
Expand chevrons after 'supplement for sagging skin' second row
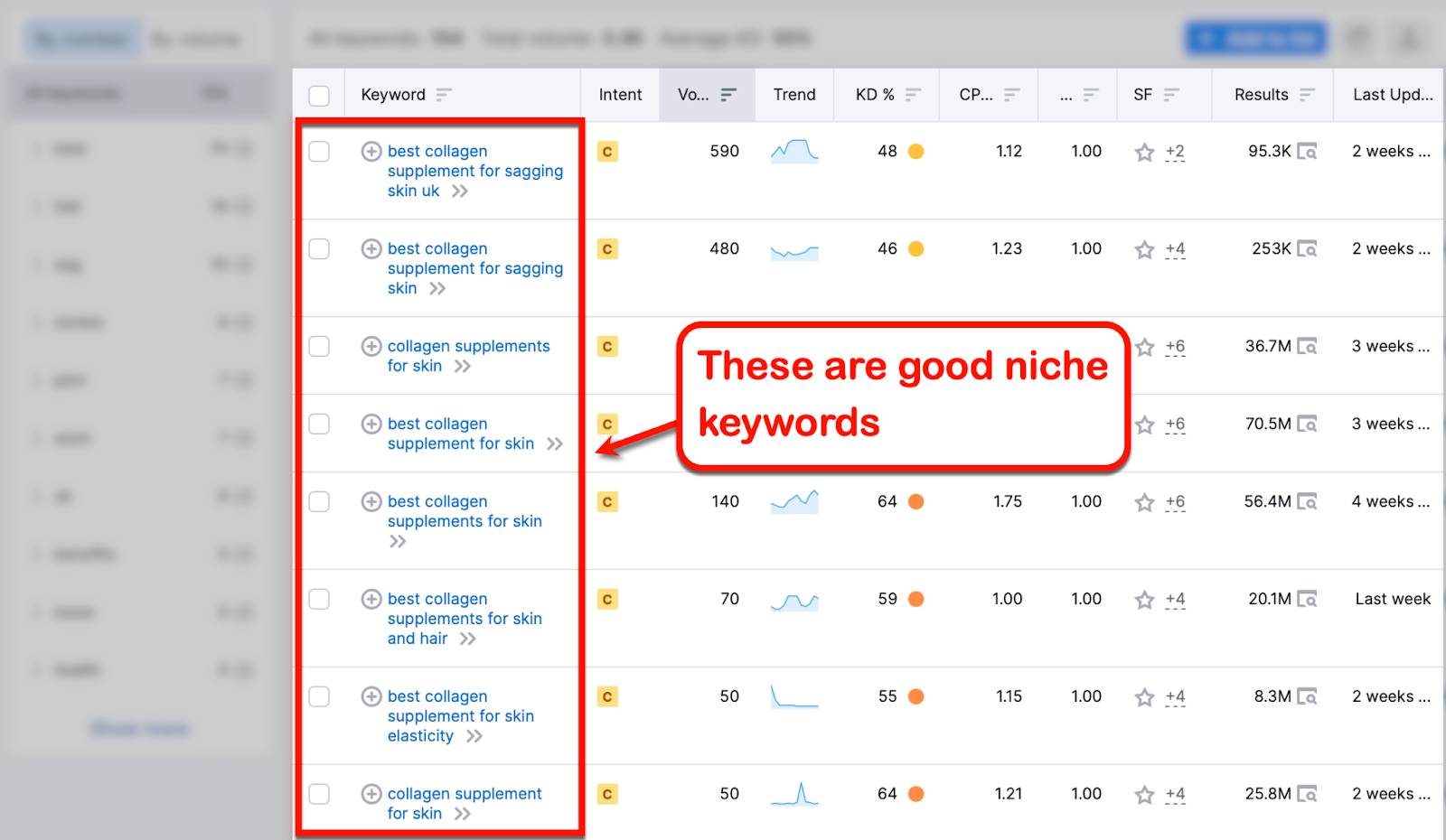pyautogui.click(x=437, y=289)
